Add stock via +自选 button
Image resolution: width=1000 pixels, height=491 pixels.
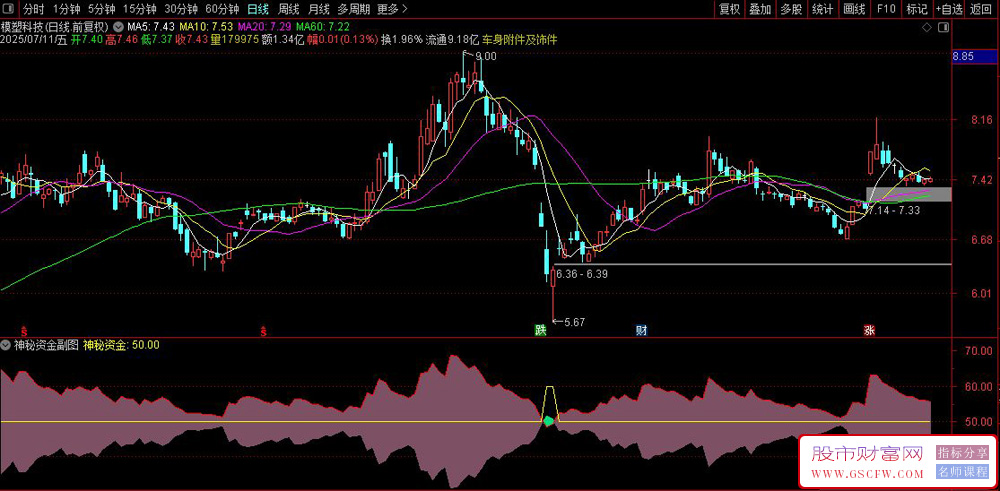pyautogui.click(x=950, y=9)
